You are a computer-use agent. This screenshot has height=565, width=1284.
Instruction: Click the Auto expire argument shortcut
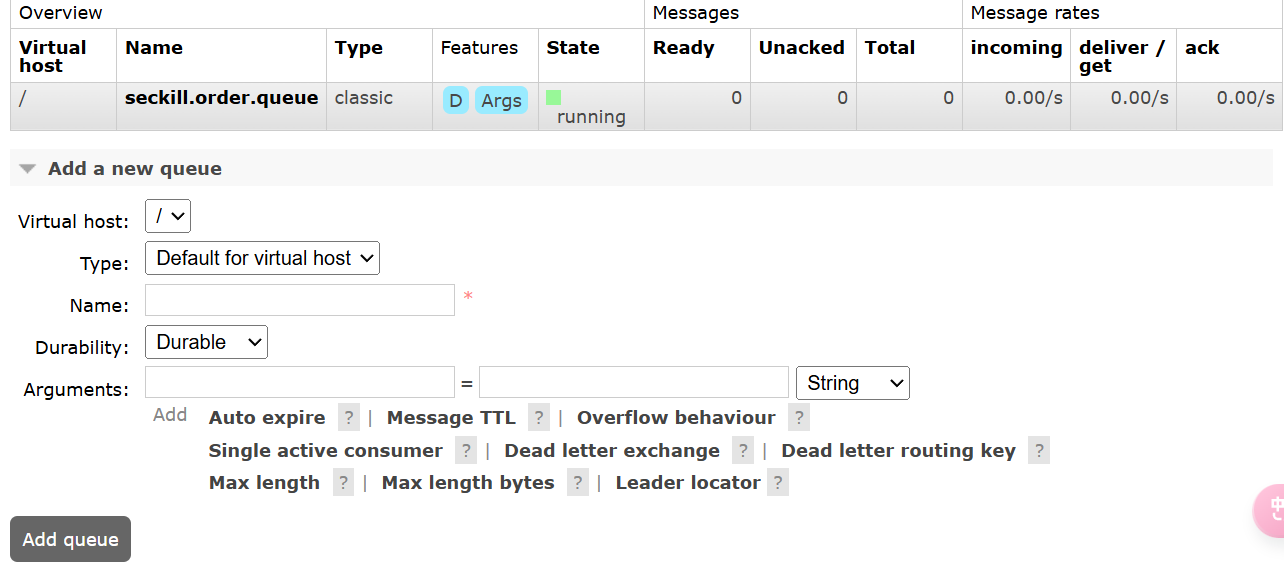[x=267, y=418]
